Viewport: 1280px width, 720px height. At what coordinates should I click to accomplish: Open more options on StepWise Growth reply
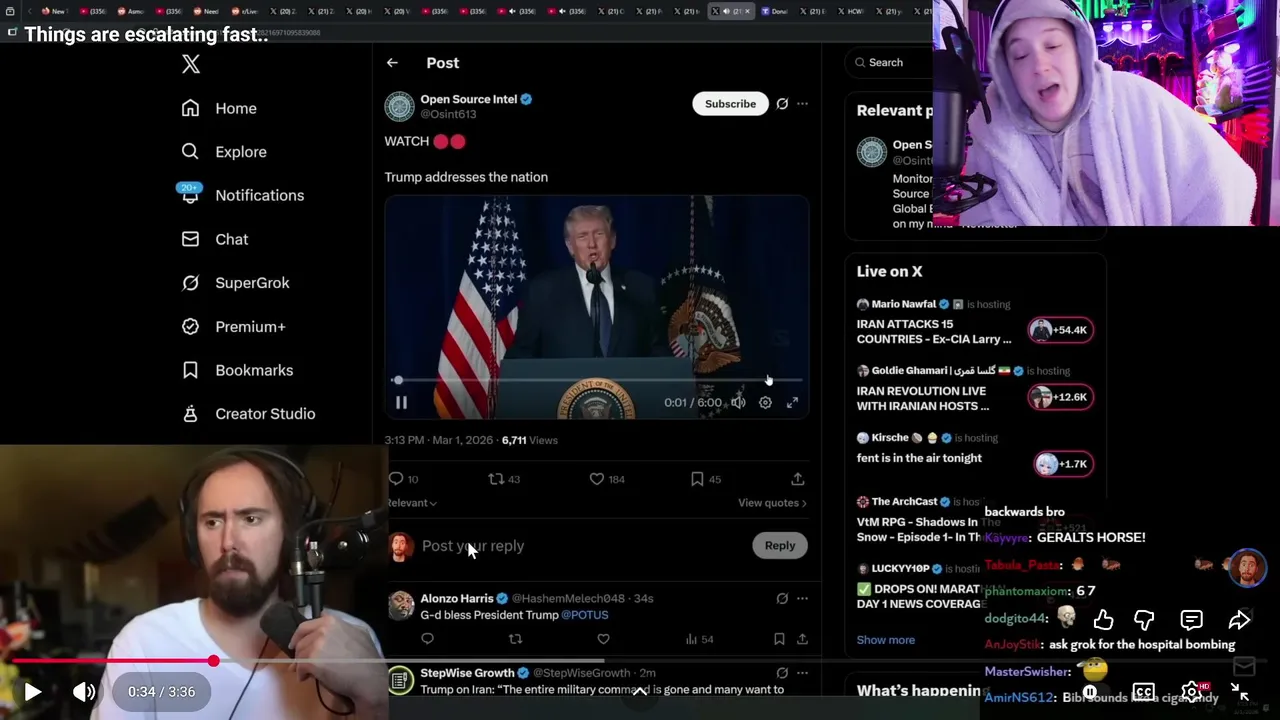802,673
